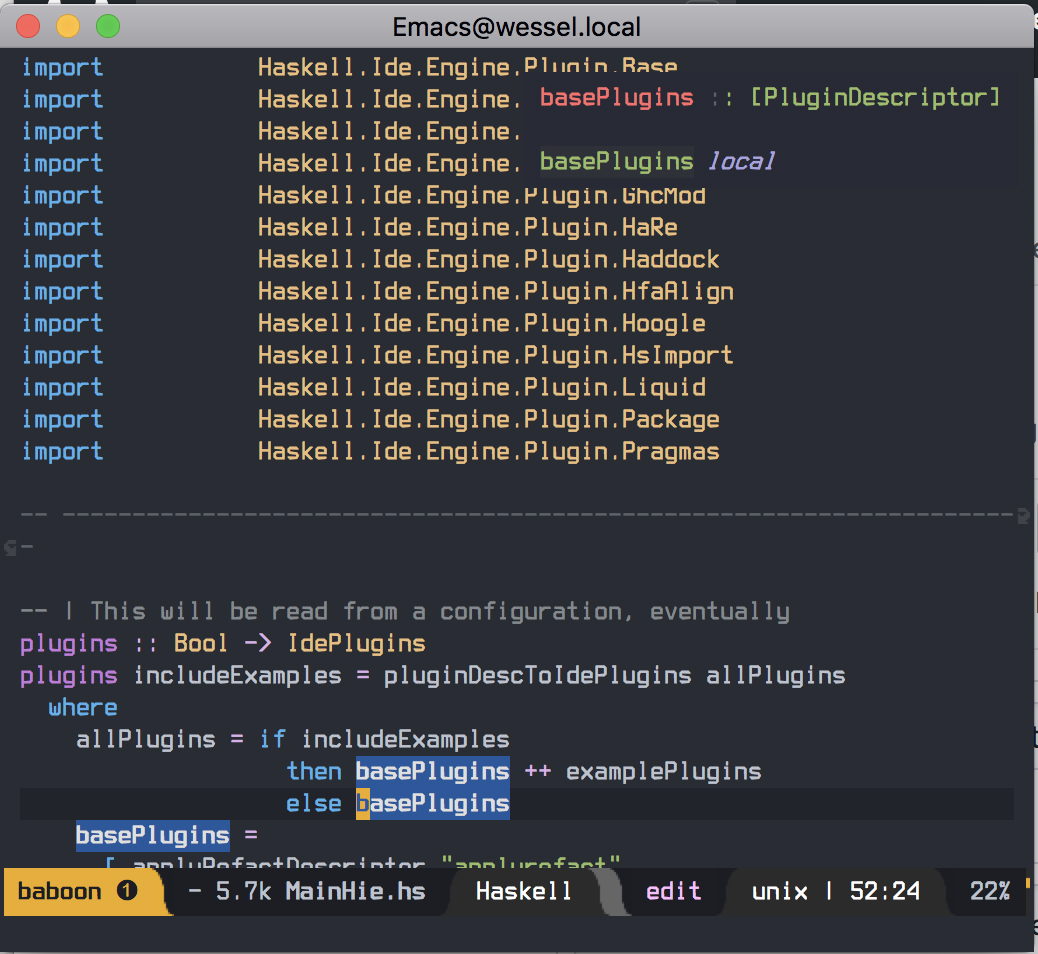The height and width of the screenshot is (954, 1038).
Task: Click the 52:24 cursor position indicator
Action: tap(884, 891)
